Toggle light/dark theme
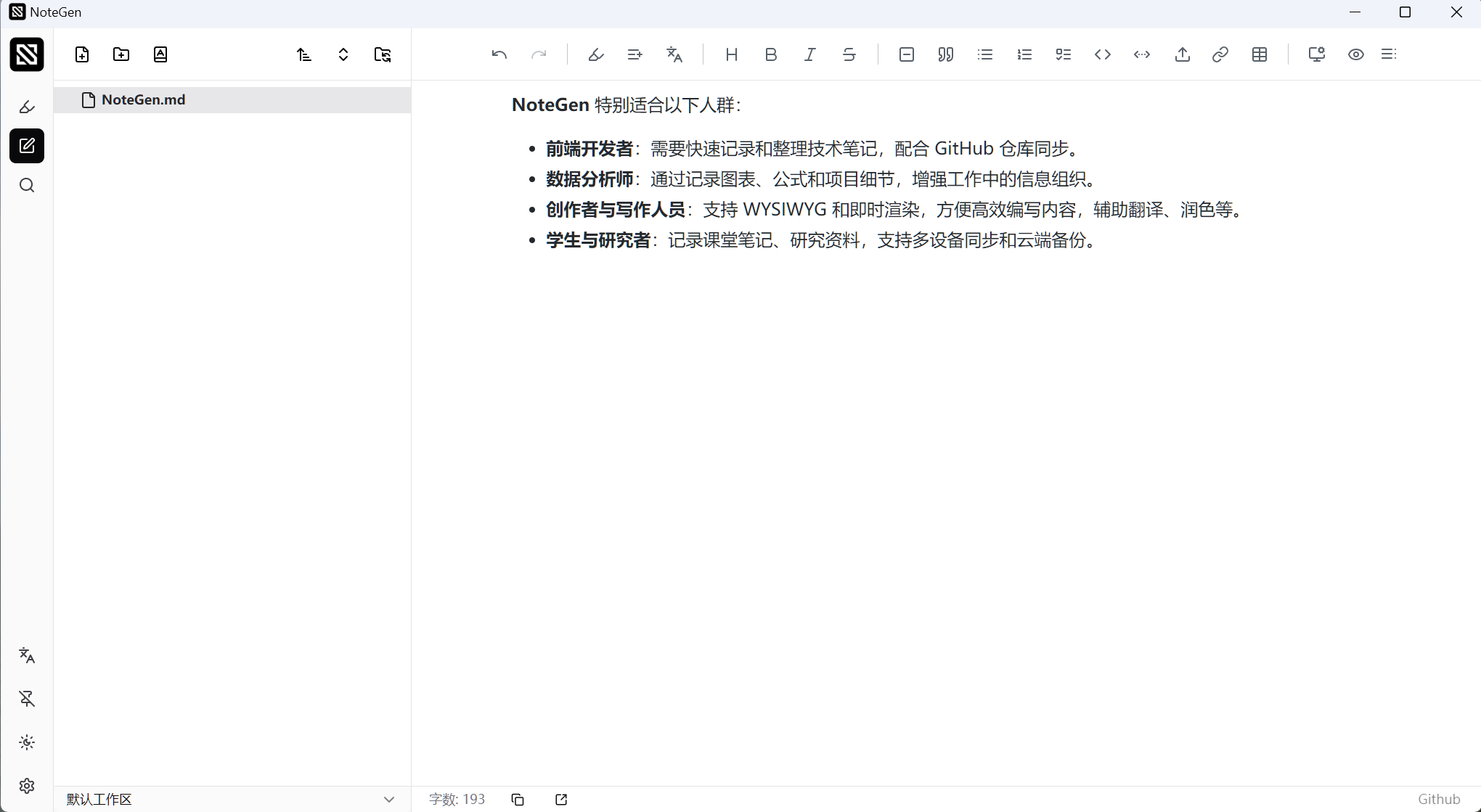 point(27,742)
